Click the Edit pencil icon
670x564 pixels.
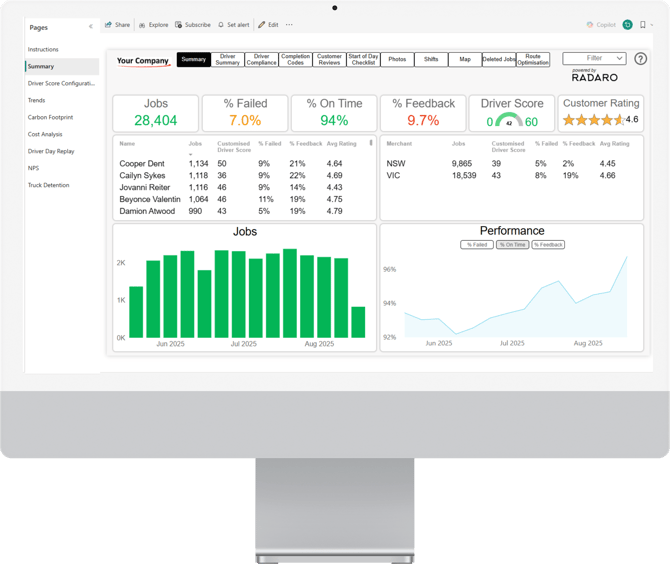pos(262,25)
